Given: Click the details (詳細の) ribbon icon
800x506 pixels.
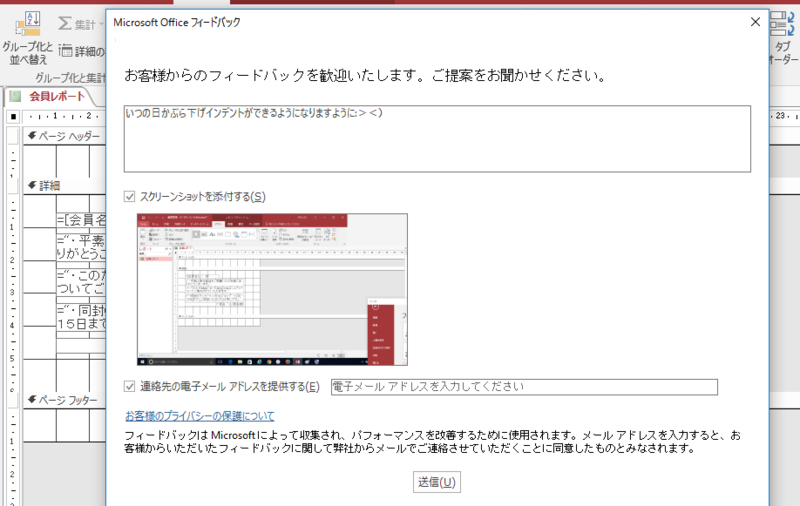Looking at the screenshot, I should coord(65,50).
